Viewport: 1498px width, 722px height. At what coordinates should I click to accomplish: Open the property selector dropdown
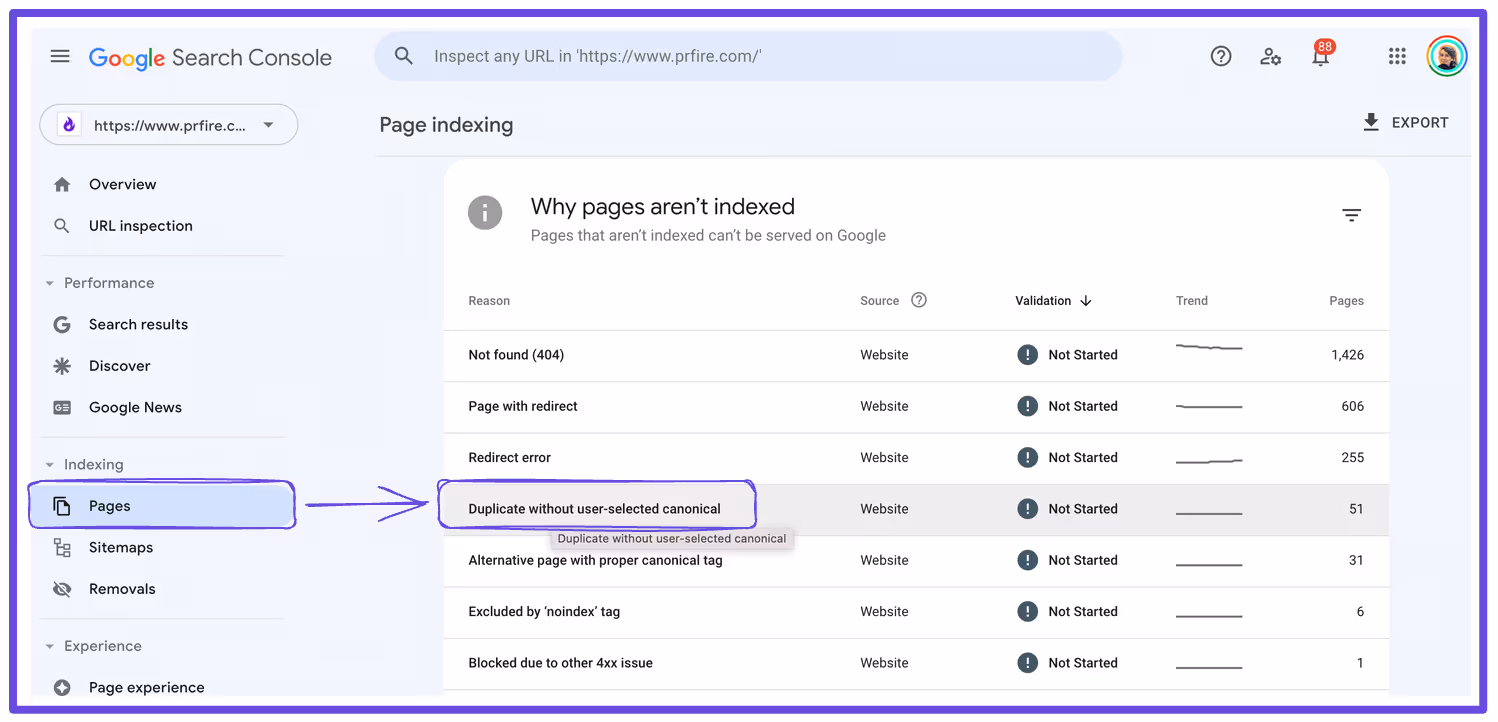[x=169, y=125]
